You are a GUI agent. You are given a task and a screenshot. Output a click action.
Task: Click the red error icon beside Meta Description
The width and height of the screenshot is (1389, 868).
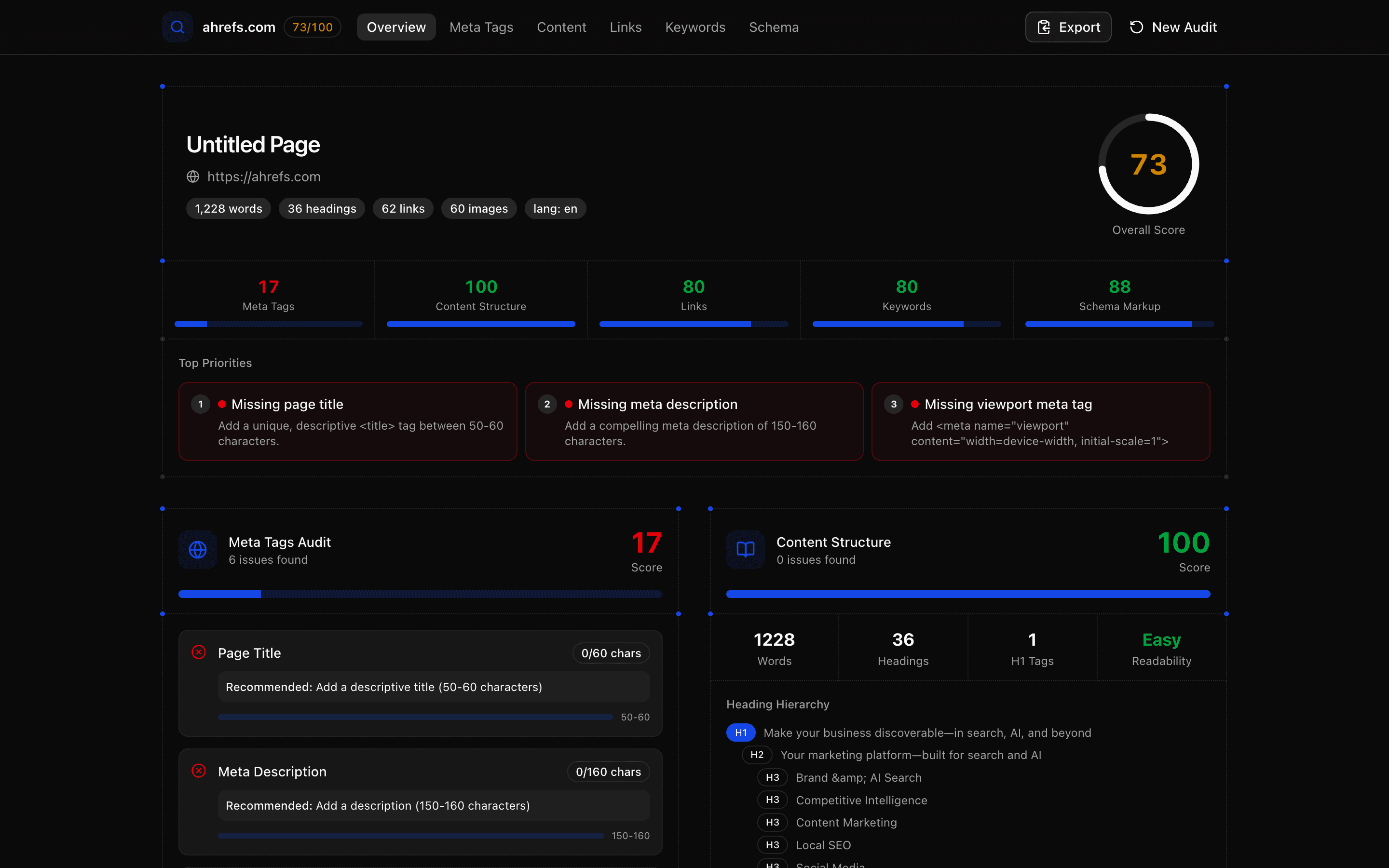(x=199, y=771)
